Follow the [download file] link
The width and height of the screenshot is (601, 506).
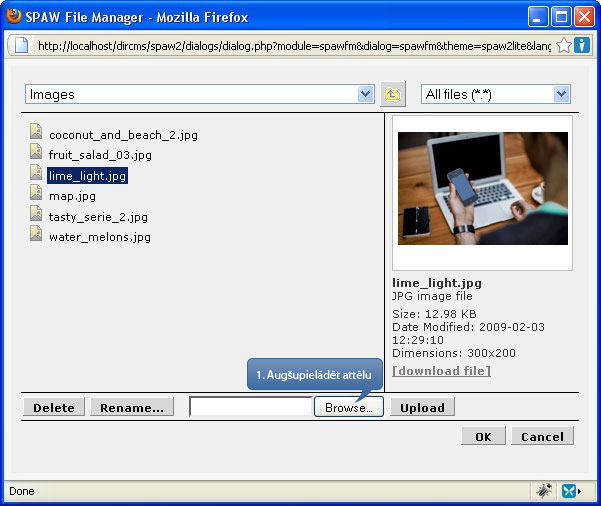[441, 371]
